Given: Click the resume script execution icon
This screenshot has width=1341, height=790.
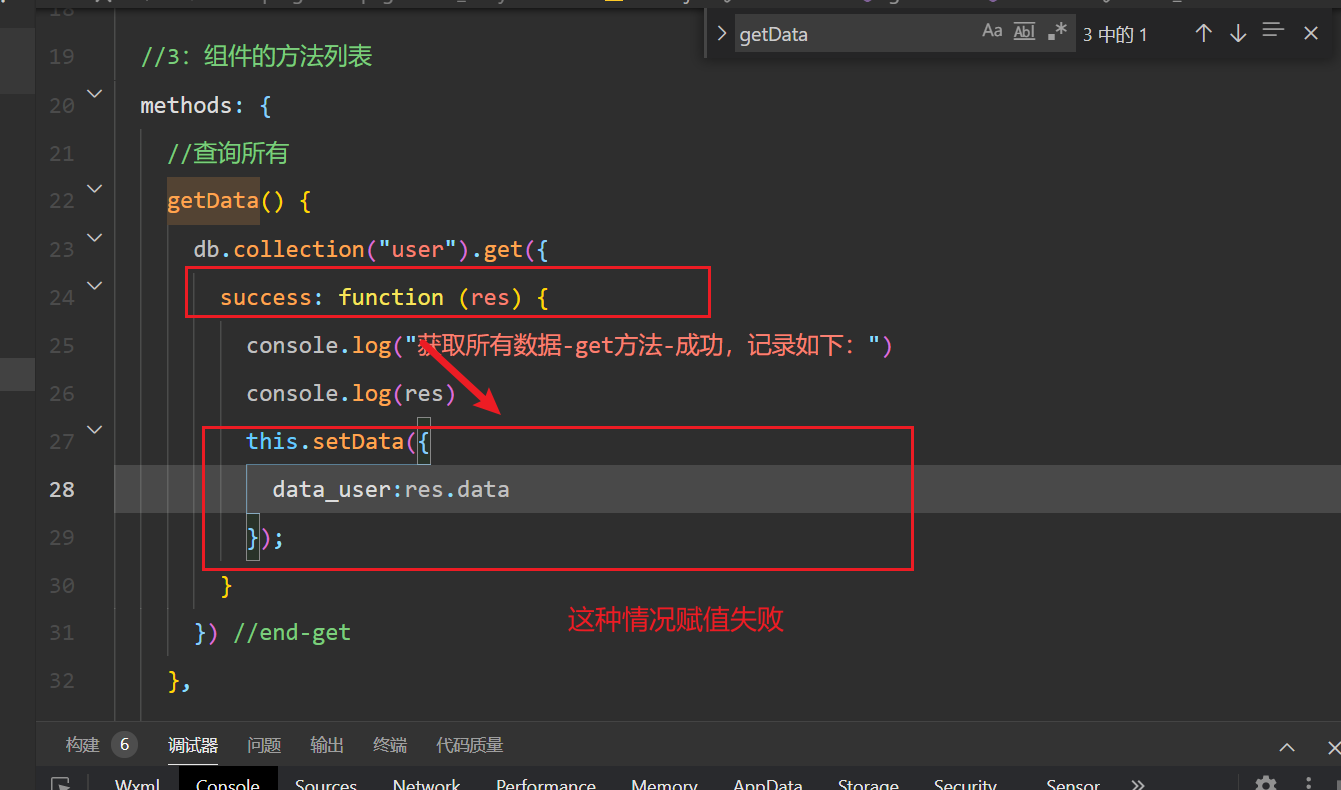Looking at the screenshot, I should pos(61,785).
